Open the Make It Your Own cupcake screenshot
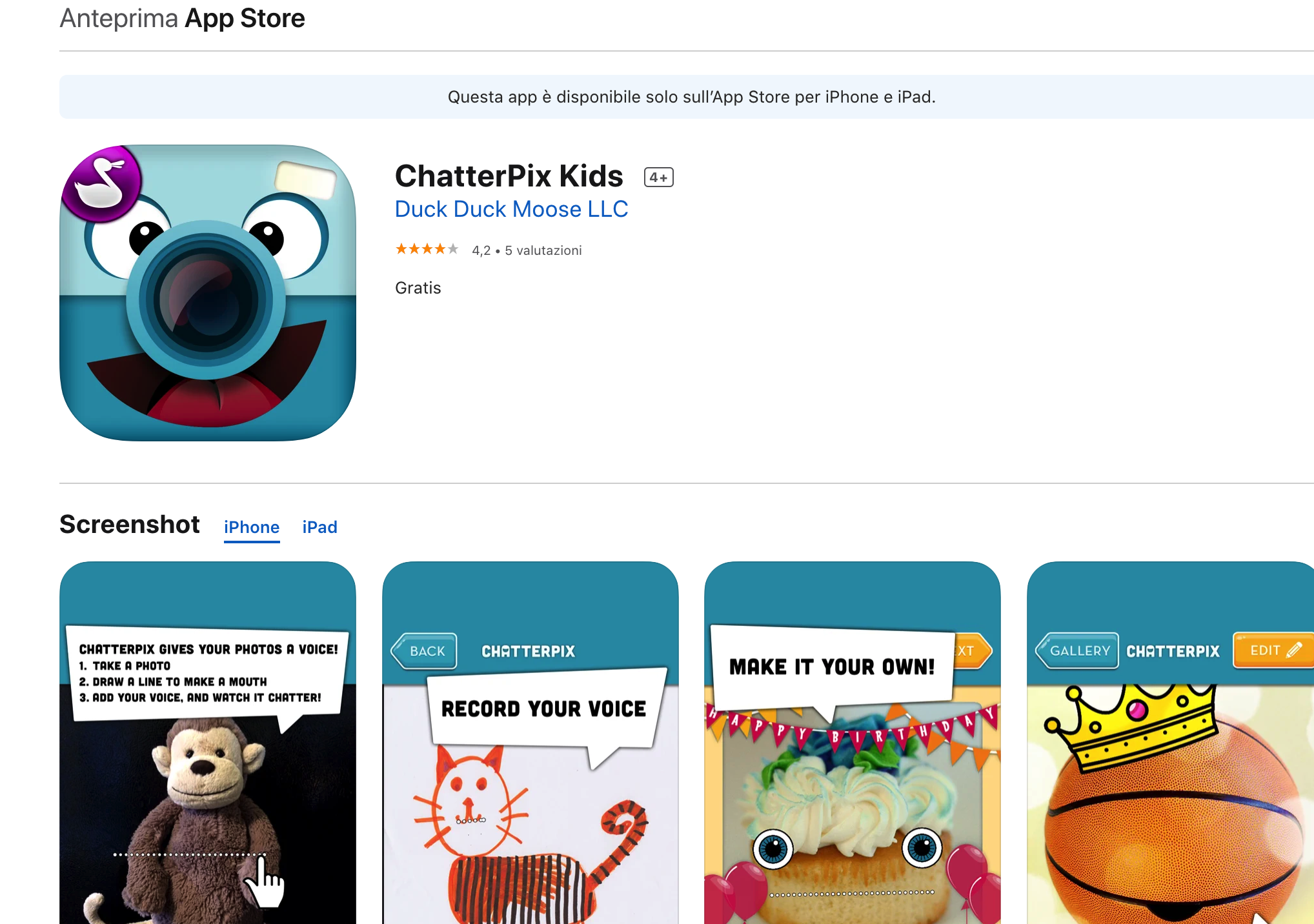 click(853, 743)
